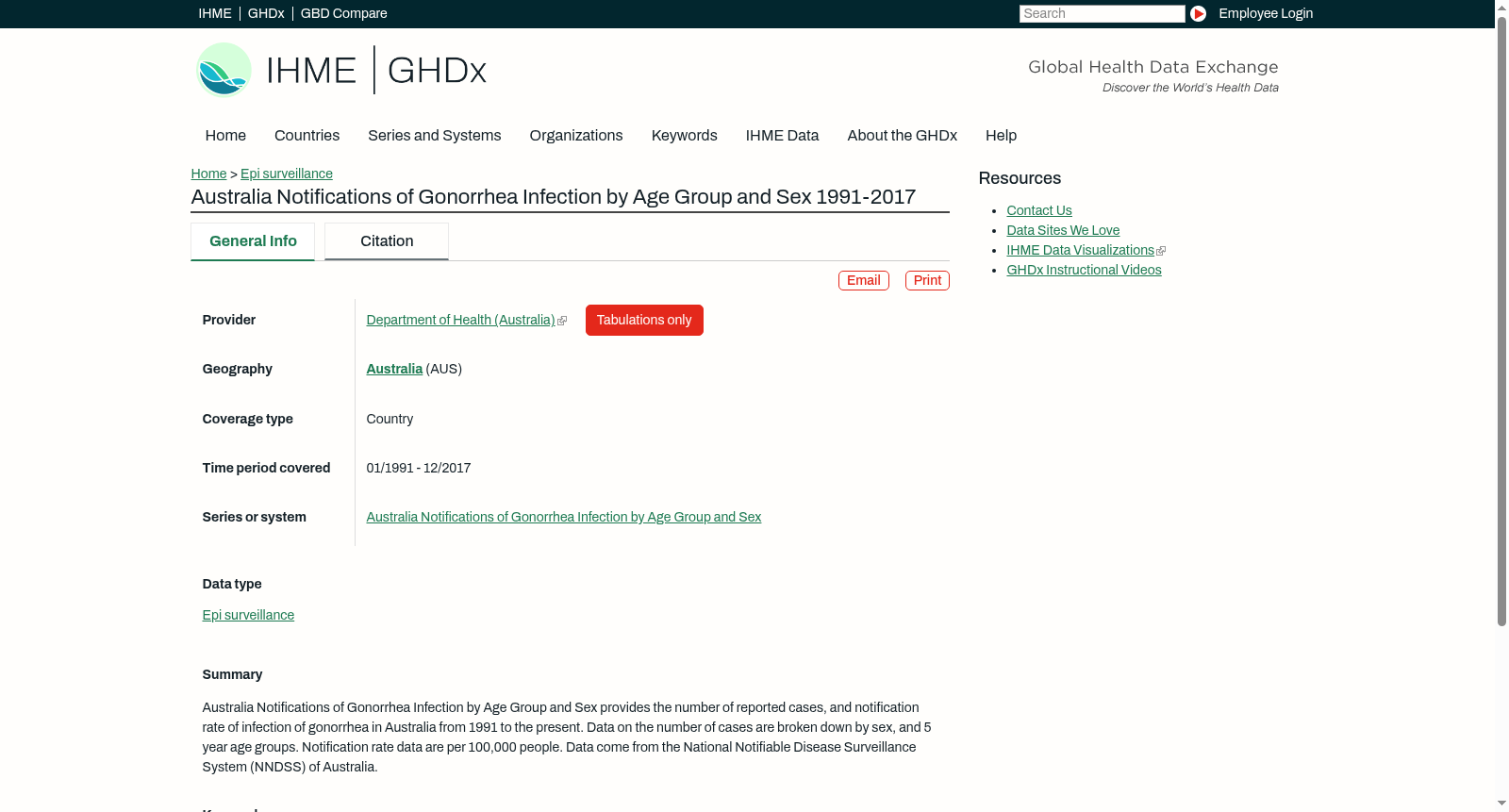Click the scrollbar down arrow

[1501, 804]
